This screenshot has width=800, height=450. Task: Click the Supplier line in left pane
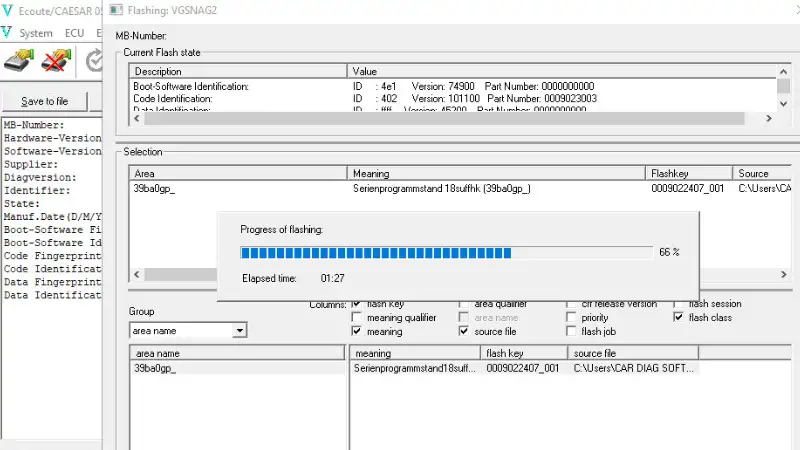coord(31,164)
